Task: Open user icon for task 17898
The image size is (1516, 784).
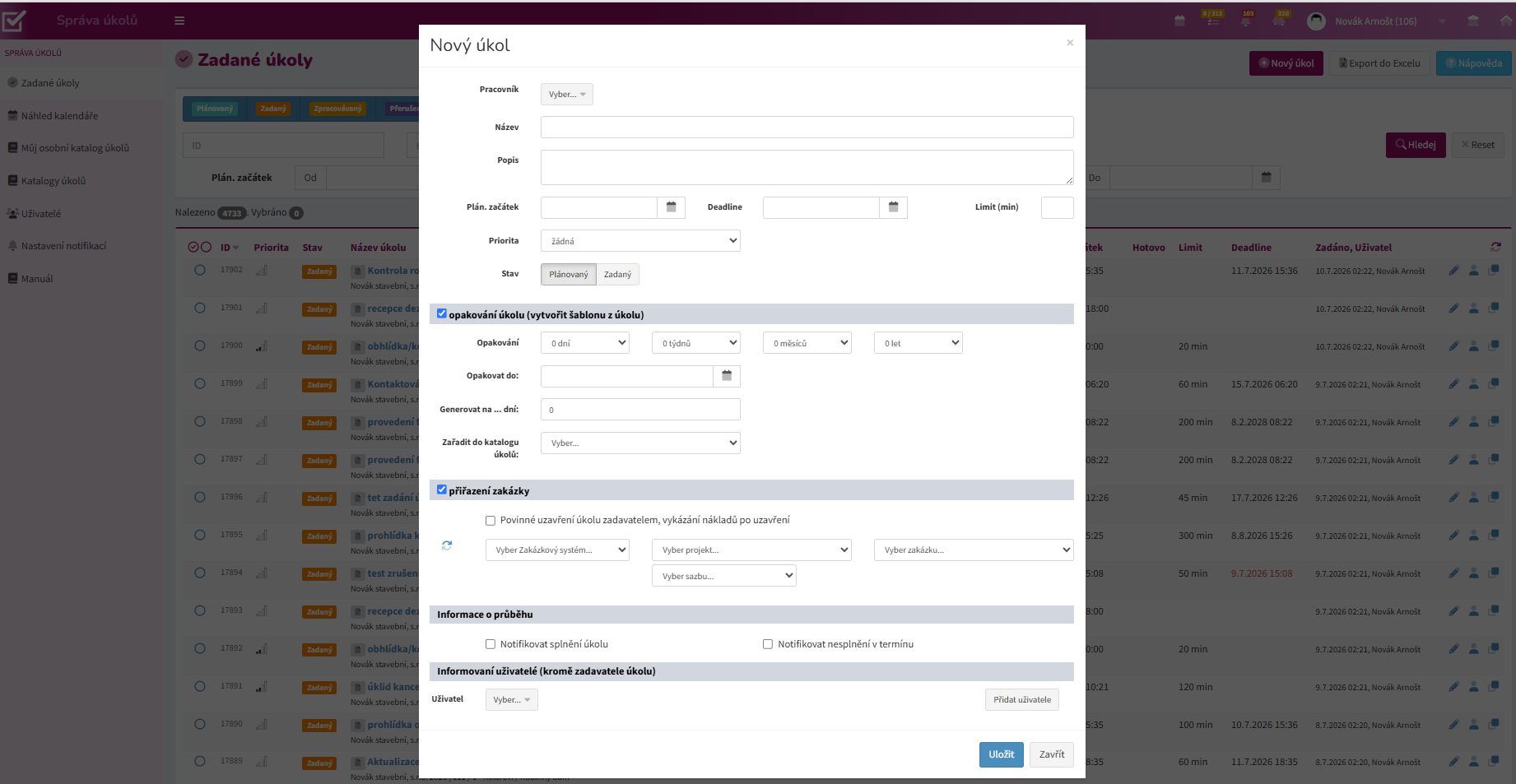Action: coord(1474,422)
